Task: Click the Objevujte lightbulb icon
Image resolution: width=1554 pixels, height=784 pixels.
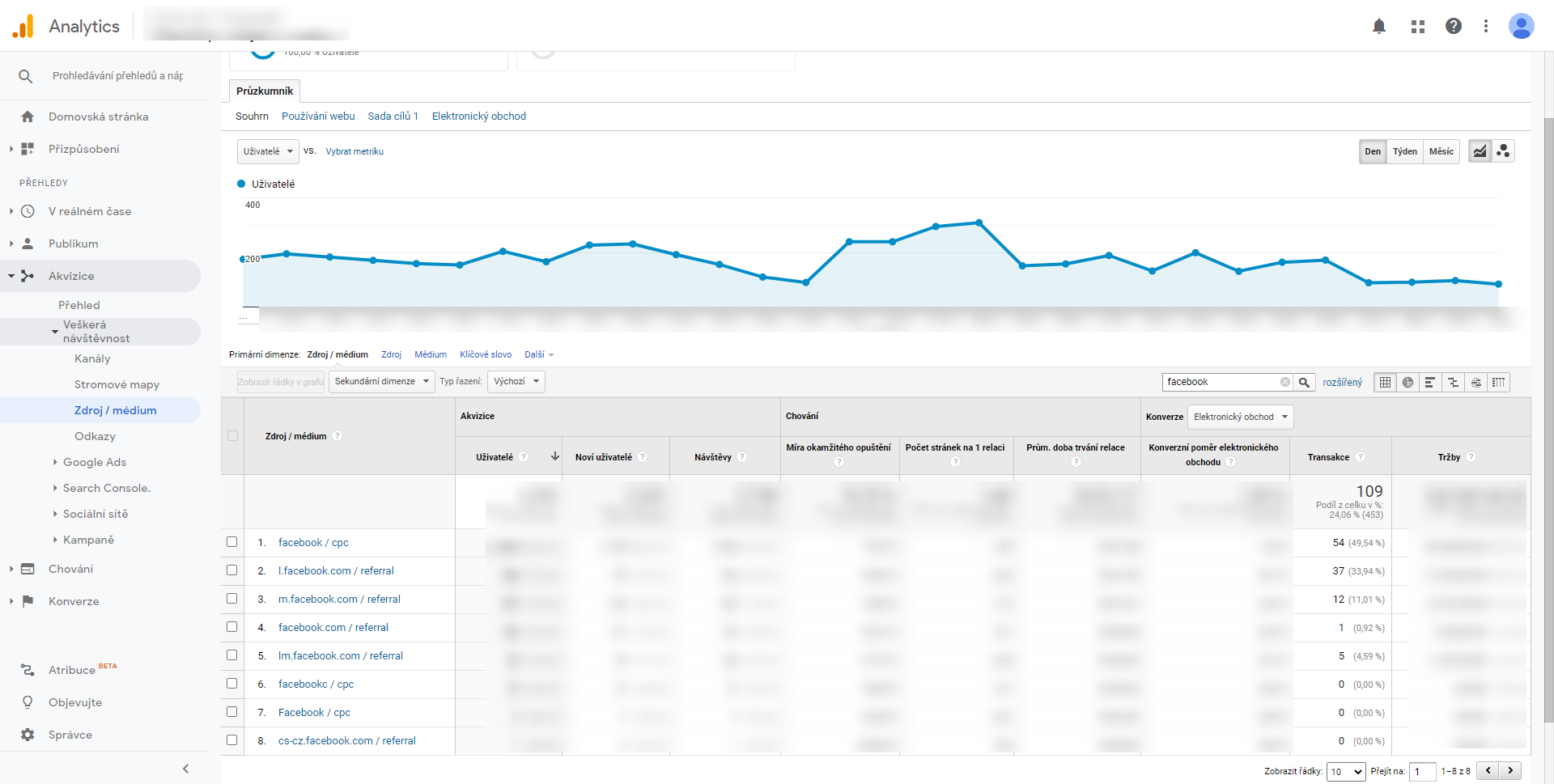Action: coord(28,702)
